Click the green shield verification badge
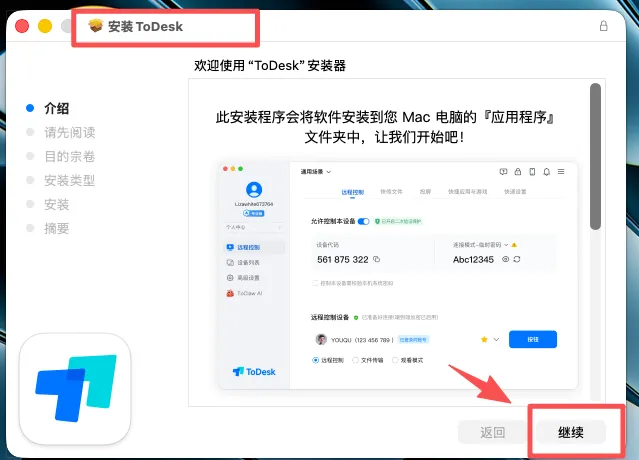 click(398, 221)
